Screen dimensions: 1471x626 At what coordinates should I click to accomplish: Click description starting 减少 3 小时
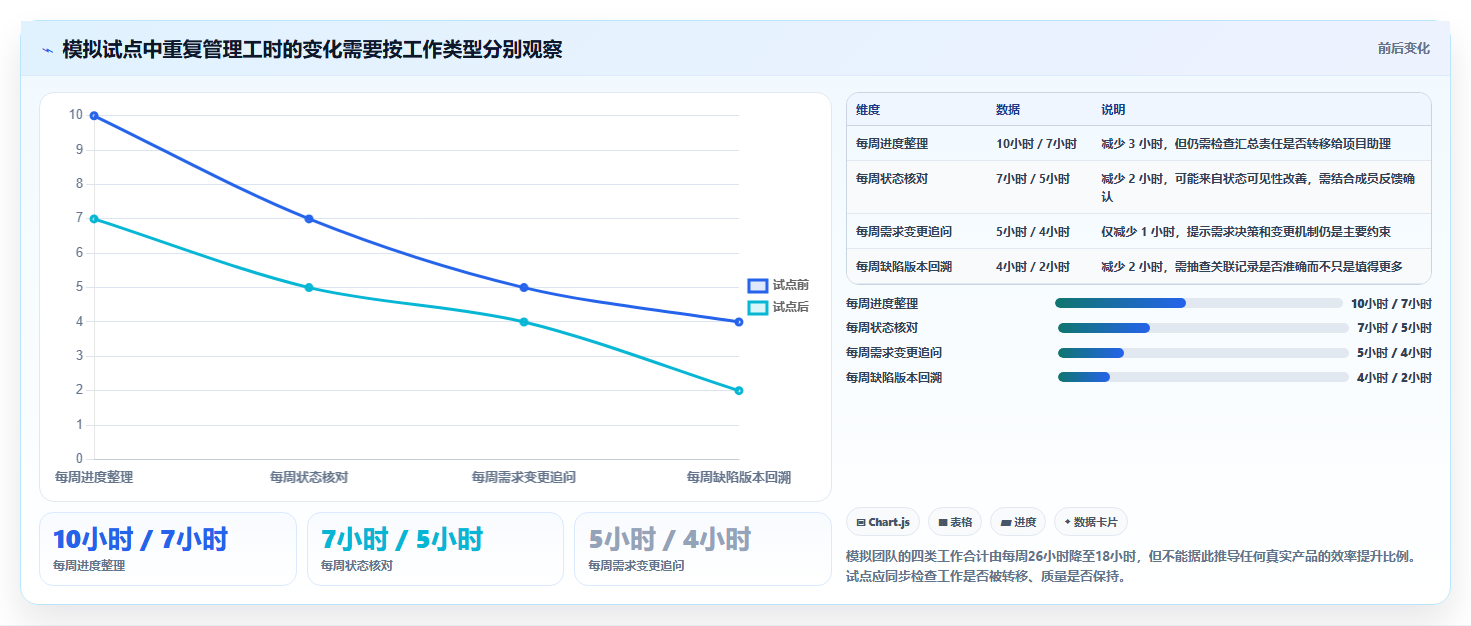[x=1246, y=144]
